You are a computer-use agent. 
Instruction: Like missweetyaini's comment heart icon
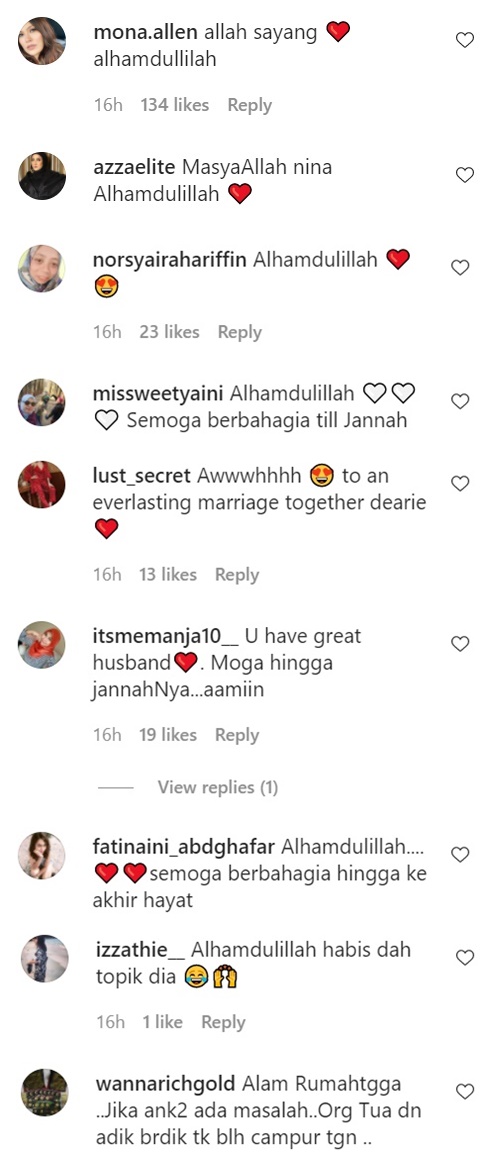(460, 402)
